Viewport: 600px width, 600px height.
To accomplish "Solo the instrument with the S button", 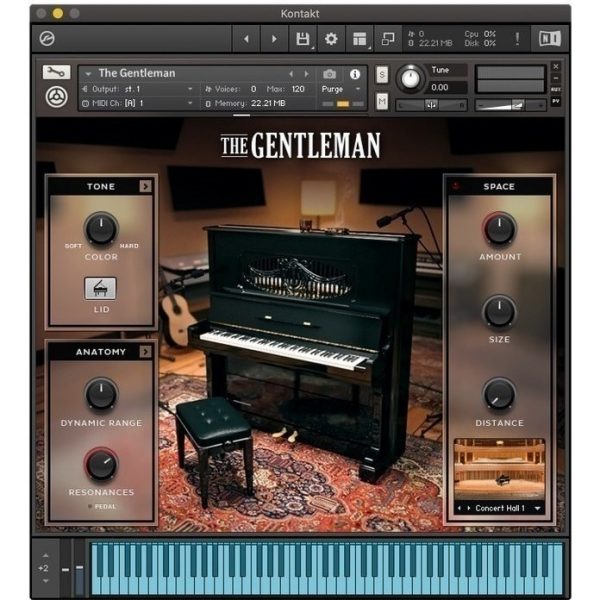I will (x=382, y=74).
